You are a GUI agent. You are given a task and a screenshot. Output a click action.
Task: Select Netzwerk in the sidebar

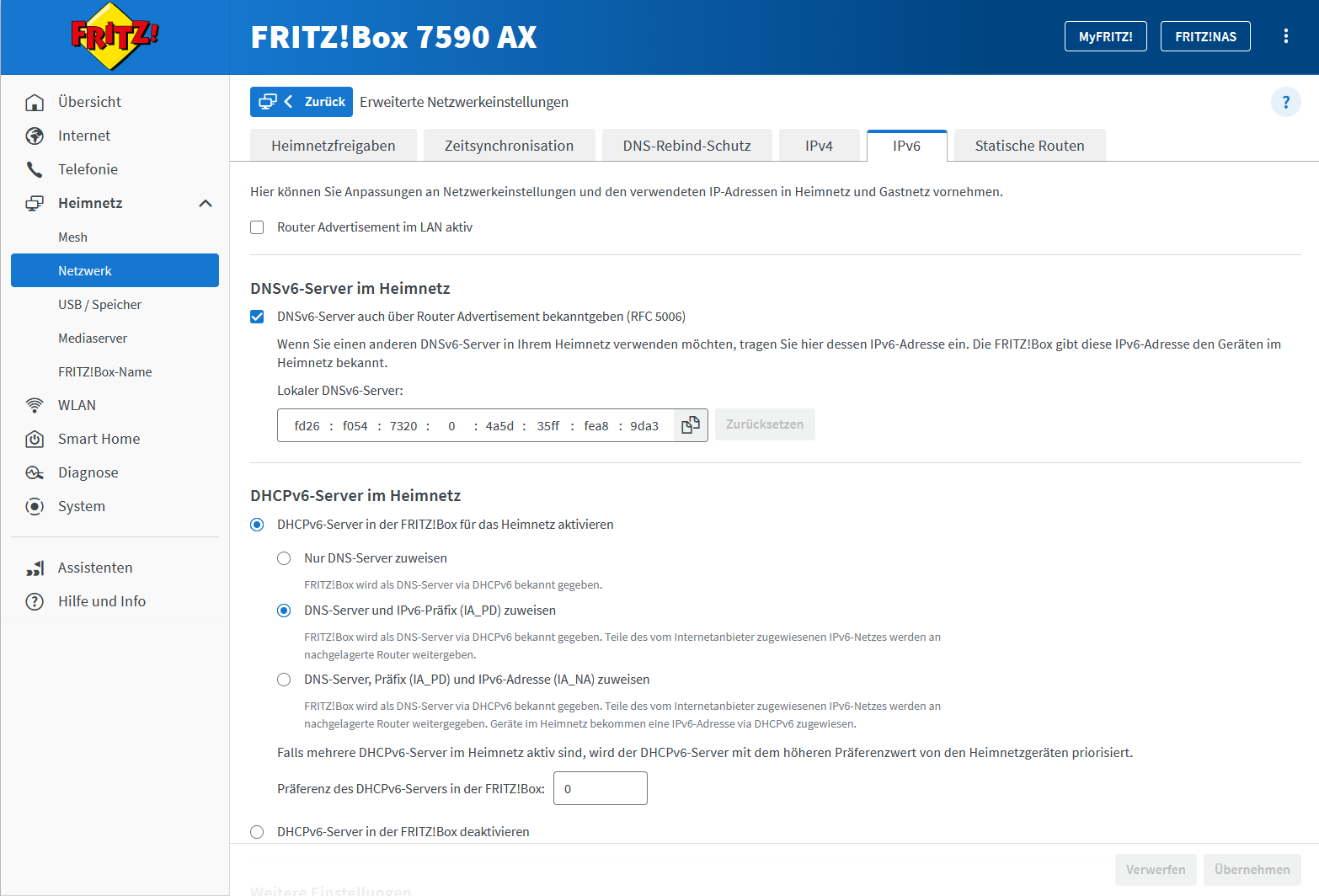115,270
